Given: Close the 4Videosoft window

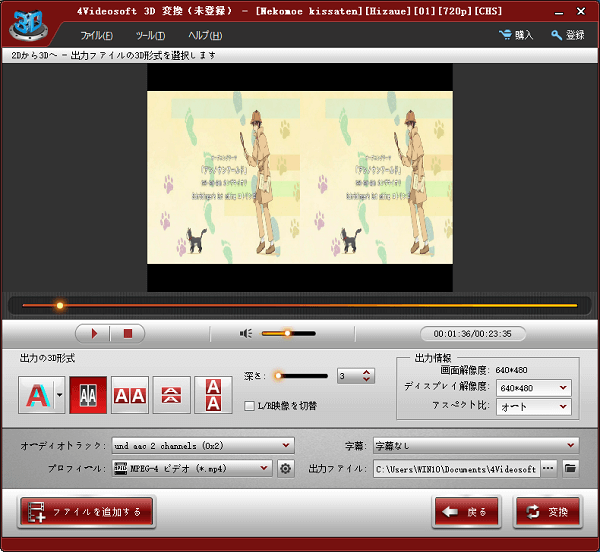Looking at the screenshot, I should point(581,11).
